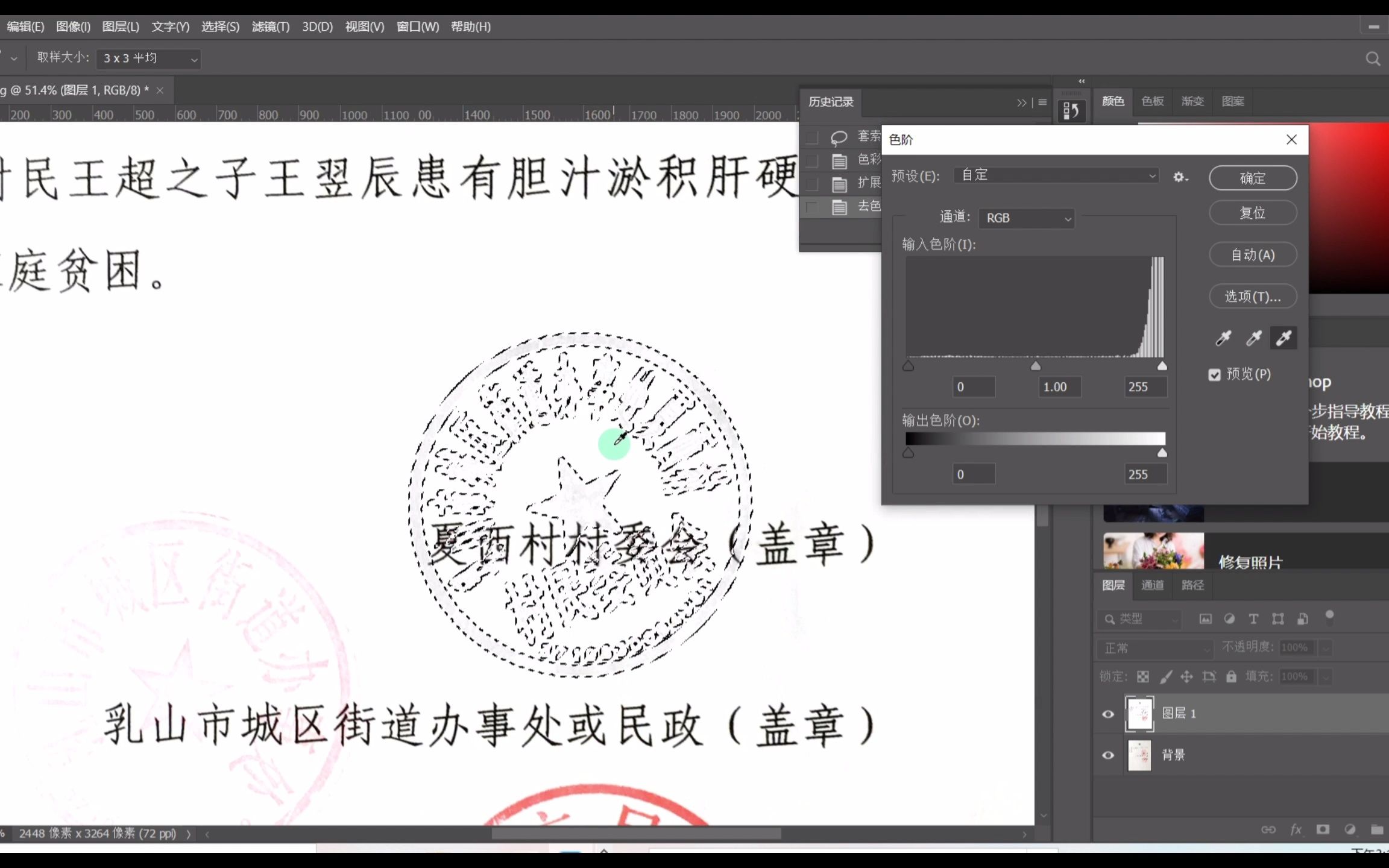The height and width of the screenshot is (868, 1389).
Task: Set history brush source for 去色 state
Action: coord(812,207)
